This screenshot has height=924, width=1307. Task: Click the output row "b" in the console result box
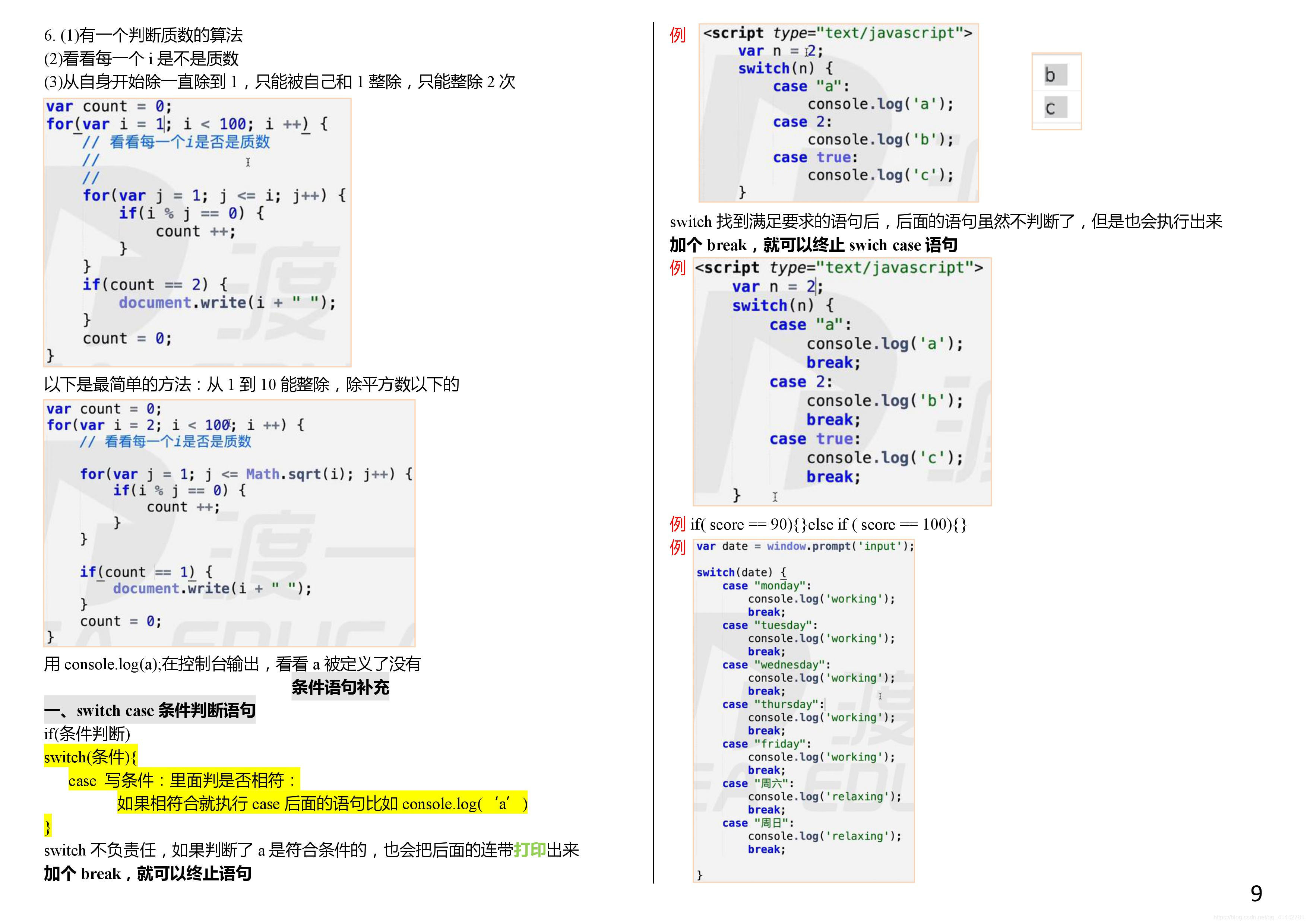[1056, 75]
